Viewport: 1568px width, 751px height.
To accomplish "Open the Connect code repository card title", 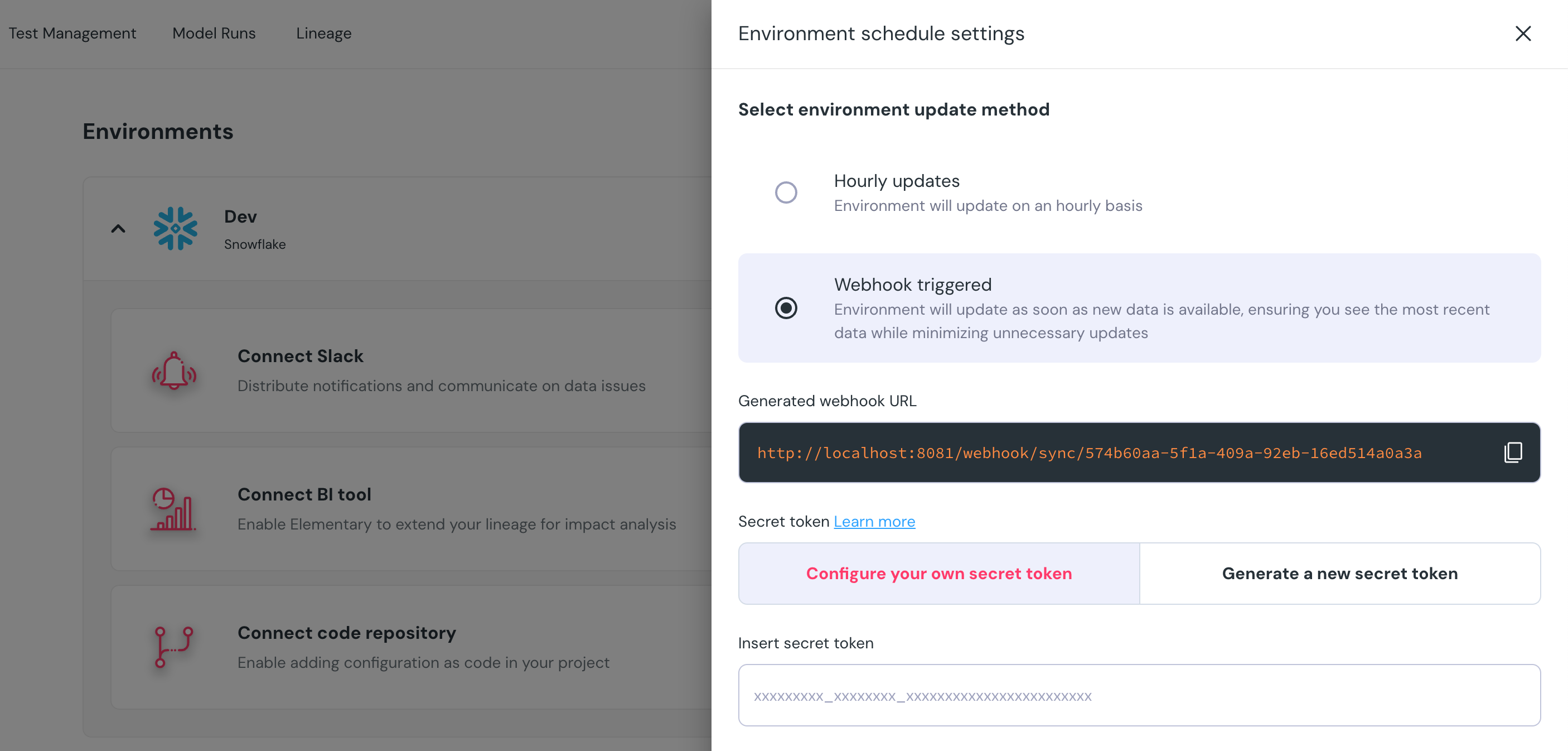I will pyautogui.click(x=346, y=633).
